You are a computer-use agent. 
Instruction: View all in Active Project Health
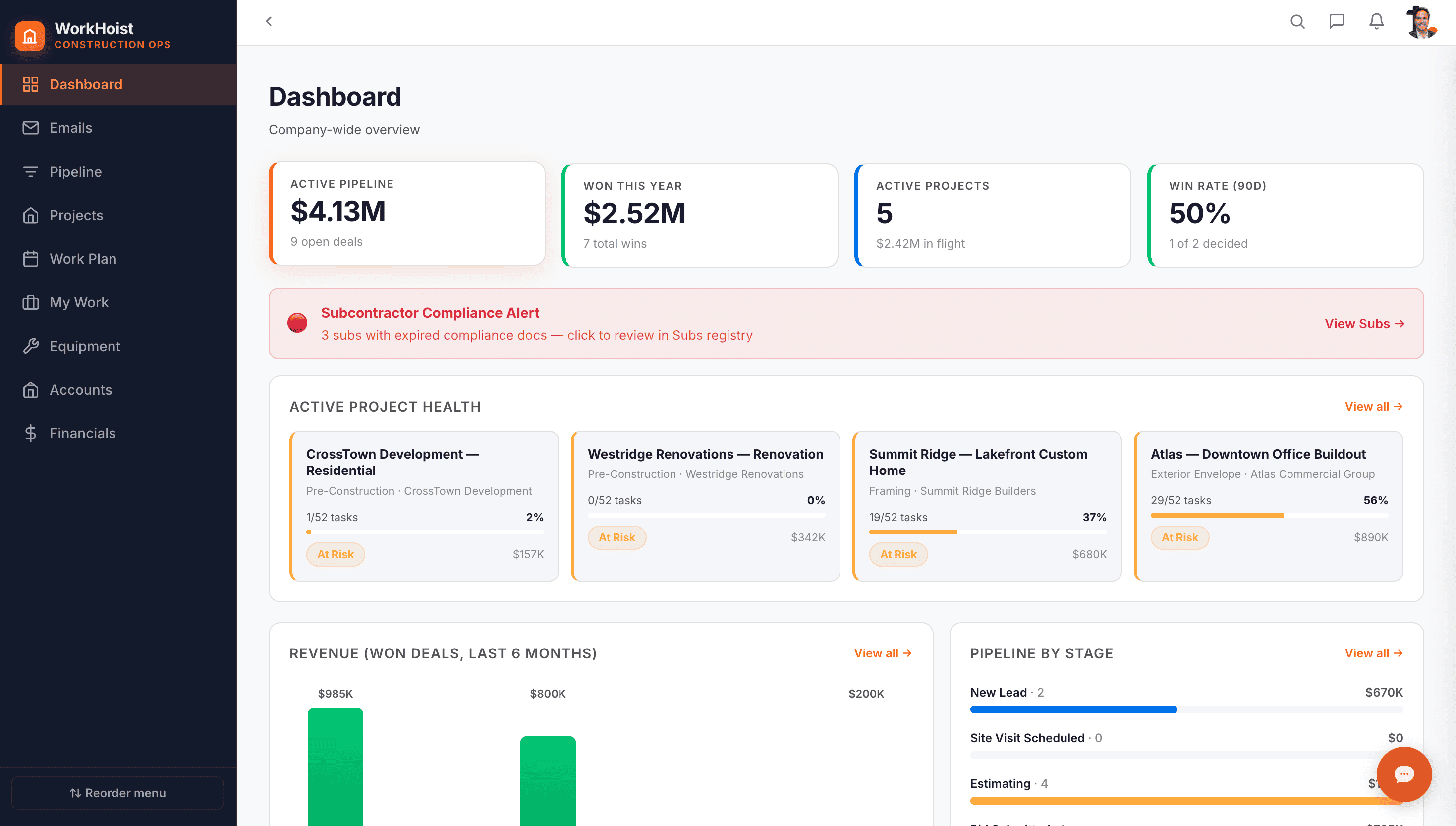pyautogui.click(x=1373, y=407)
